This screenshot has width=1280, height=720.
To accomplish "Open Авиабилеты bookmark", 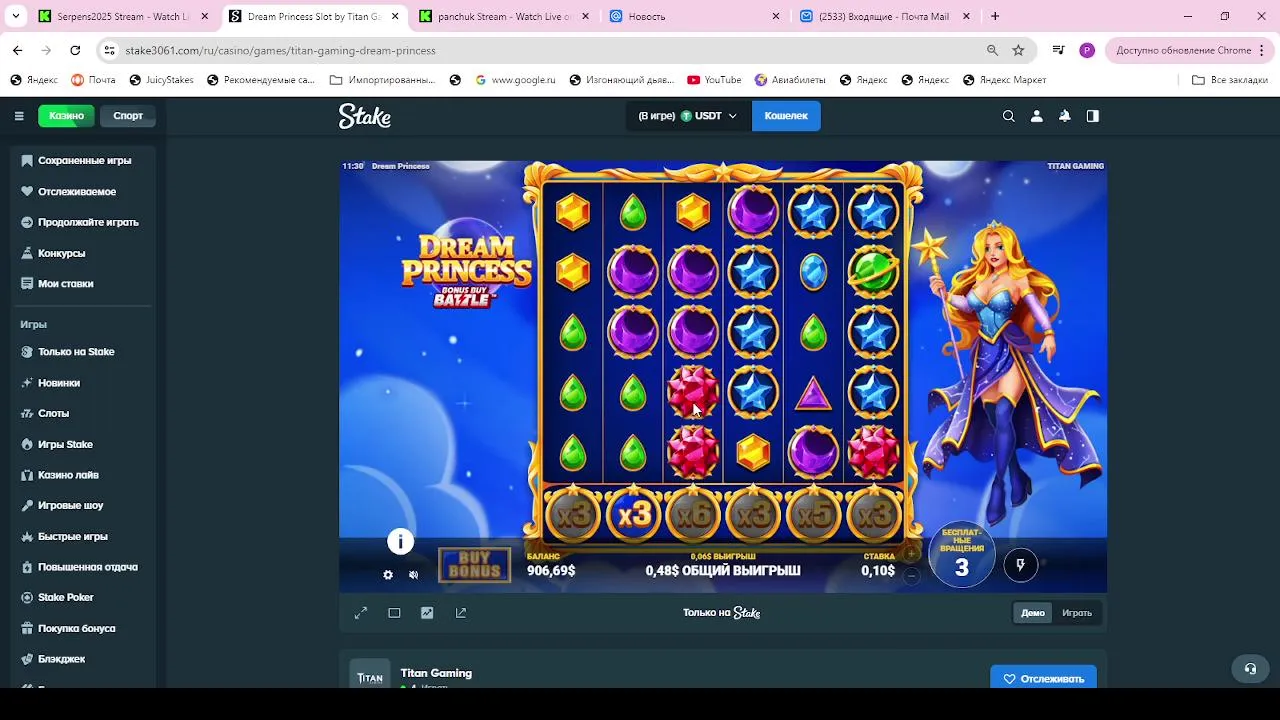I will tap(790, 80).
